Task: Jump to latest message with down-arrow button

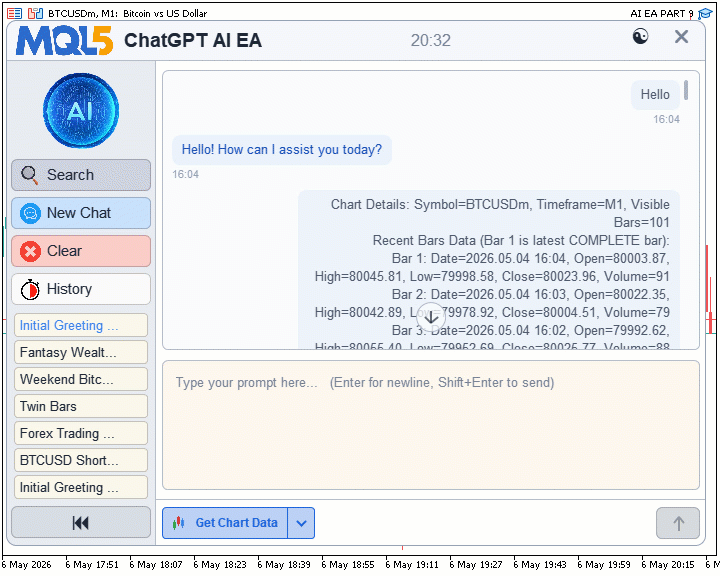Action: pyautogui.click(x=431, y=317)
